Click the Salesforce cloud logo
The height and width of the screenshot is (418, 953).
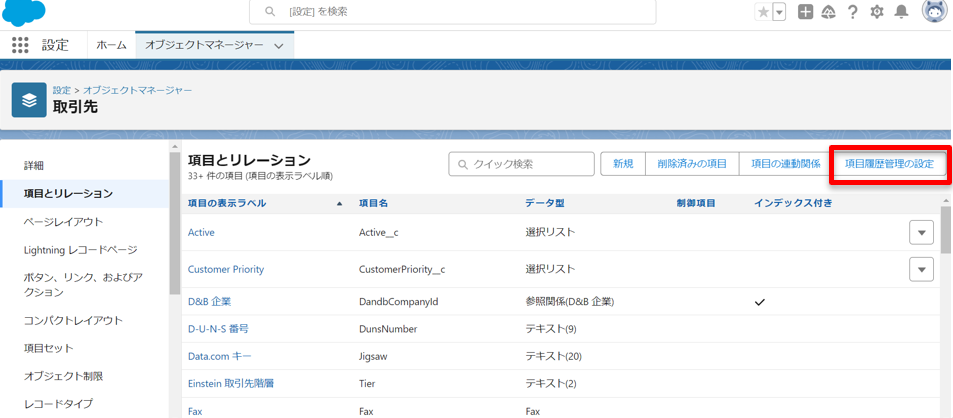pos(24,12)
